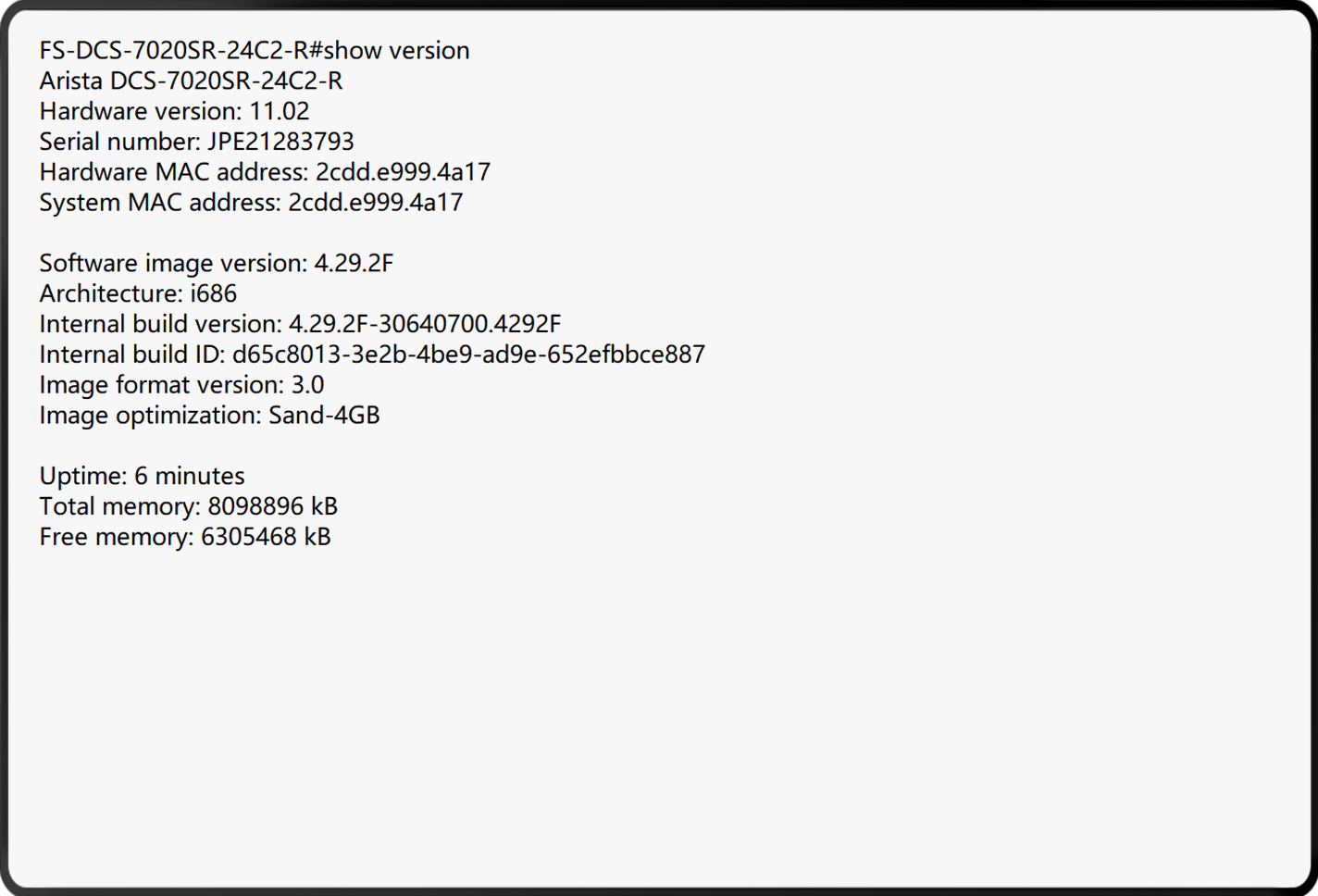
Task: Click the Uptime 6 minutes line
Action: pyautogui.click(x=142, y=477)
